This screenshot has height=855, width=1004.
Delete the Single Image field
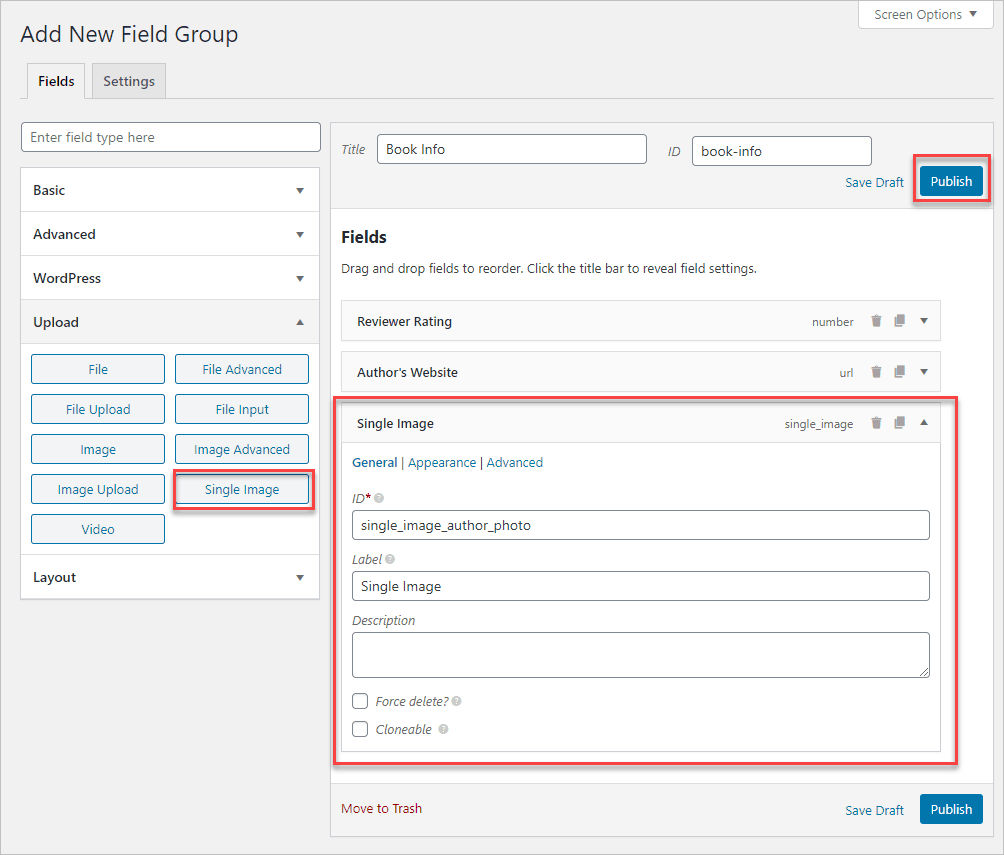pyautogui.click(x=876, y=423)
